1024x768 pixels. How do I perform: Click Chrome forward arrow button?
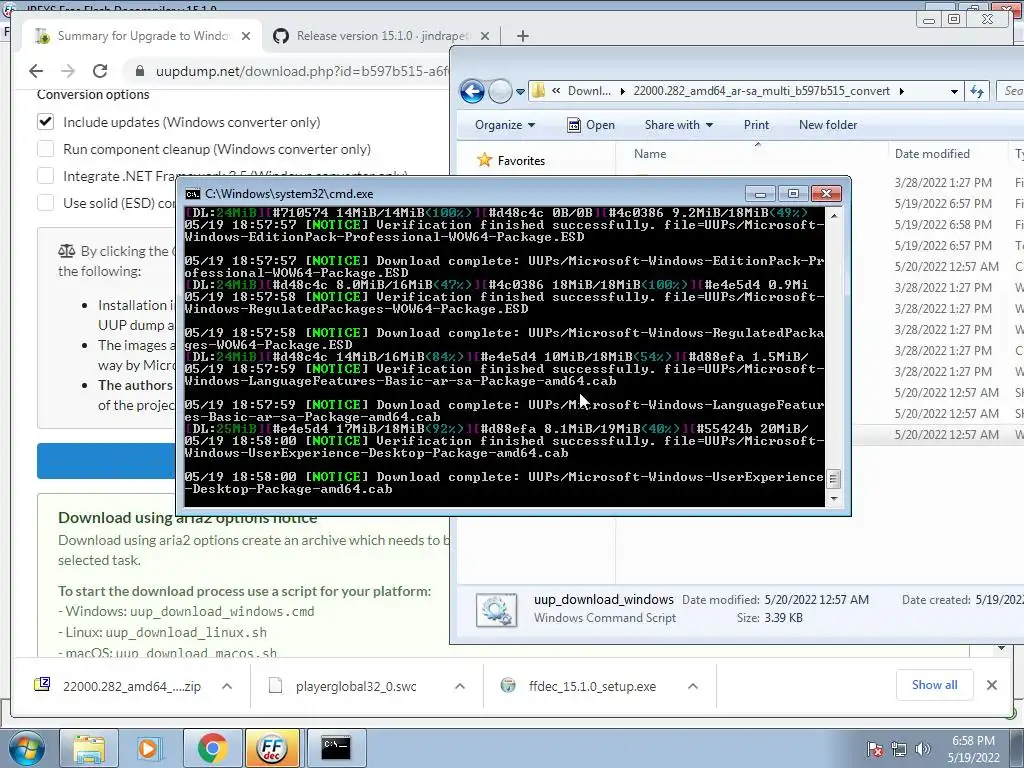click(68, 71)
